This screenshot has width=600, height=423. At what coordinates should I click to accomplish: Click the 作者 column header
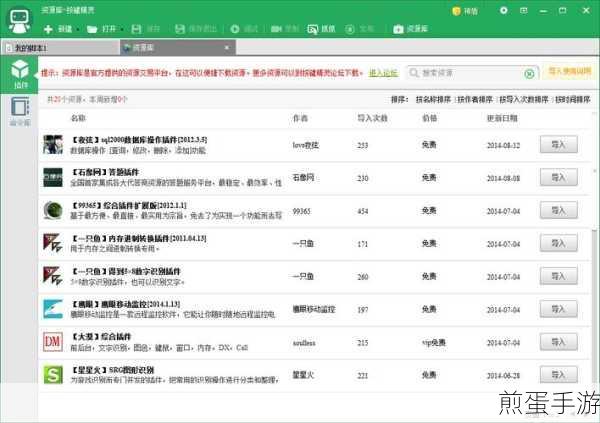coord(300,118)
